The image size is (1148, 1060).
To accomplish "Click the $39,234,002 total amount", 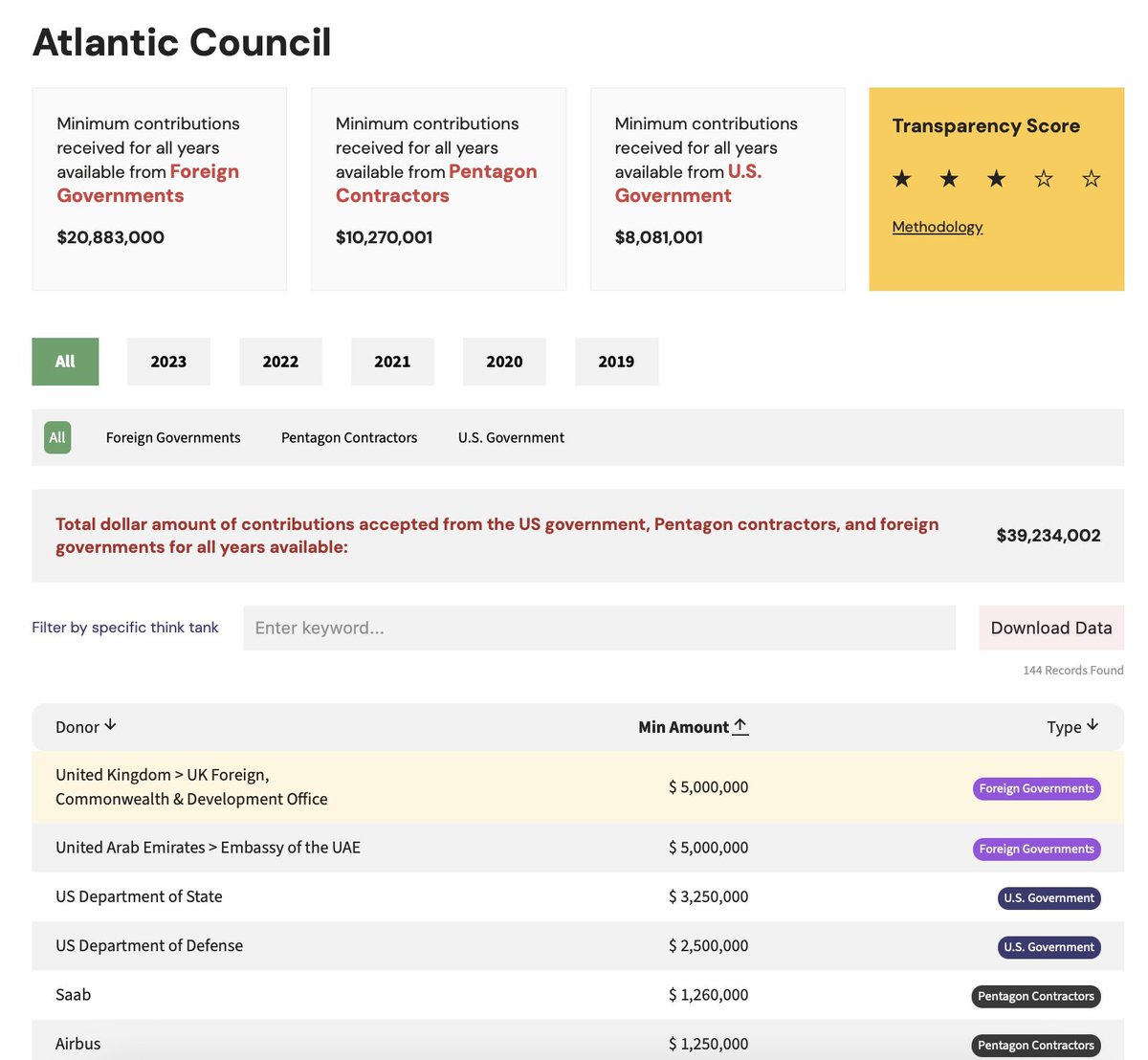I will (x=1049, y=536).
